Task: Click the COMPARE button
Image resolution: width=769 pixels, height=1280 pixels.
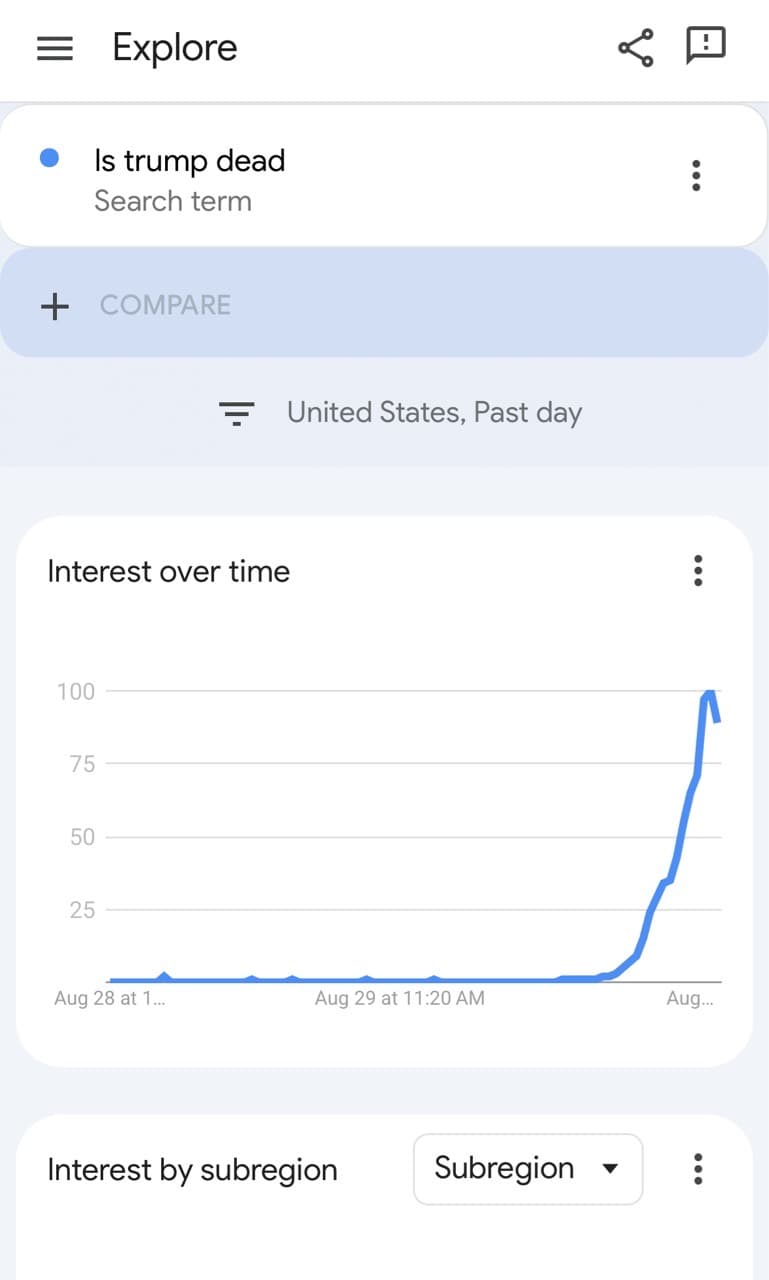Action: [x=166, y=305]
